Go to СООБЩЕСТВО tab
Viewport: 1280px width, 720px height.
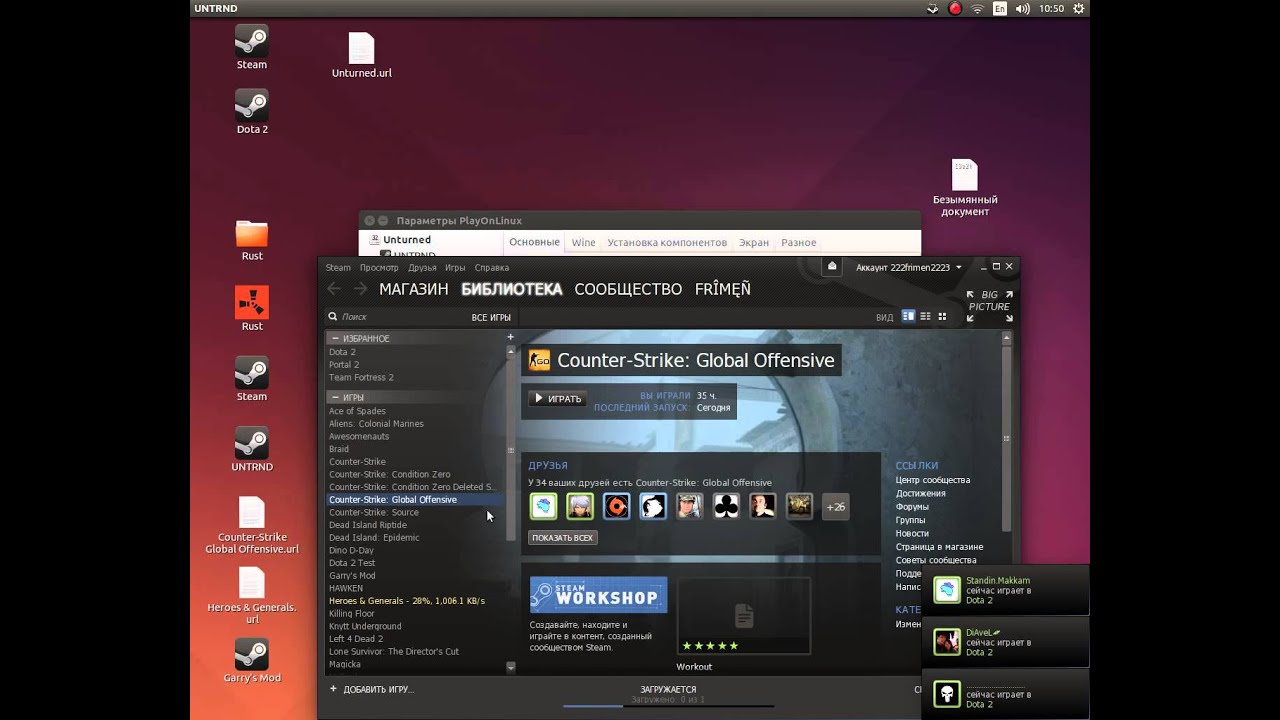(628, 289)
